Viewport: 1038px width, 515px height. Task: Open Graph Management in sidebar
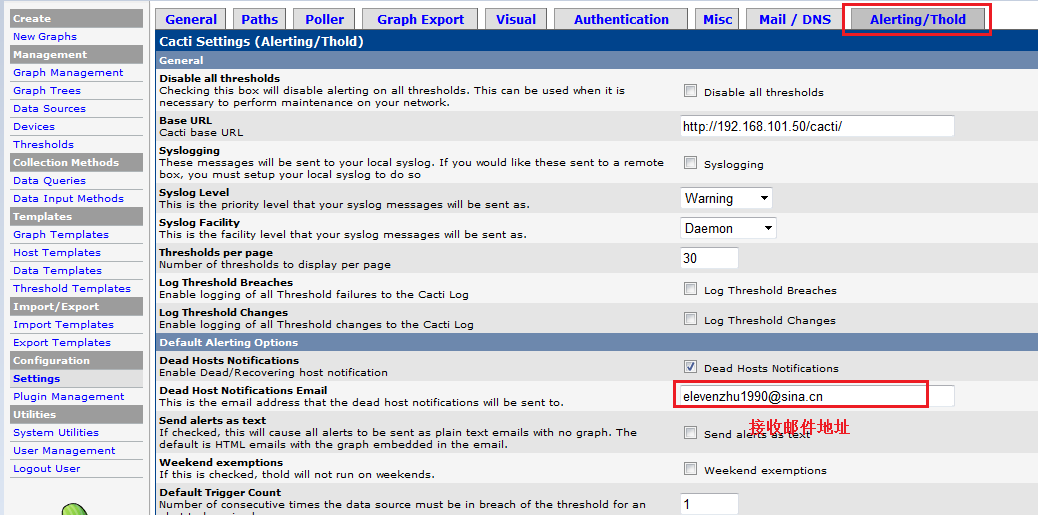click(68, 72)
